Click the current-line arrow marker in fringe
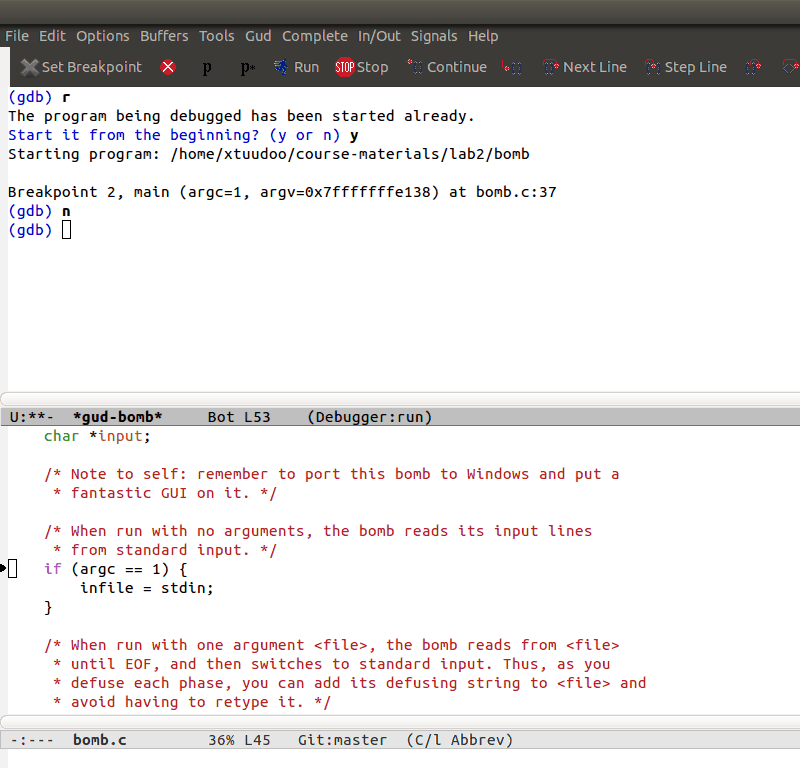 coord(3,567)
